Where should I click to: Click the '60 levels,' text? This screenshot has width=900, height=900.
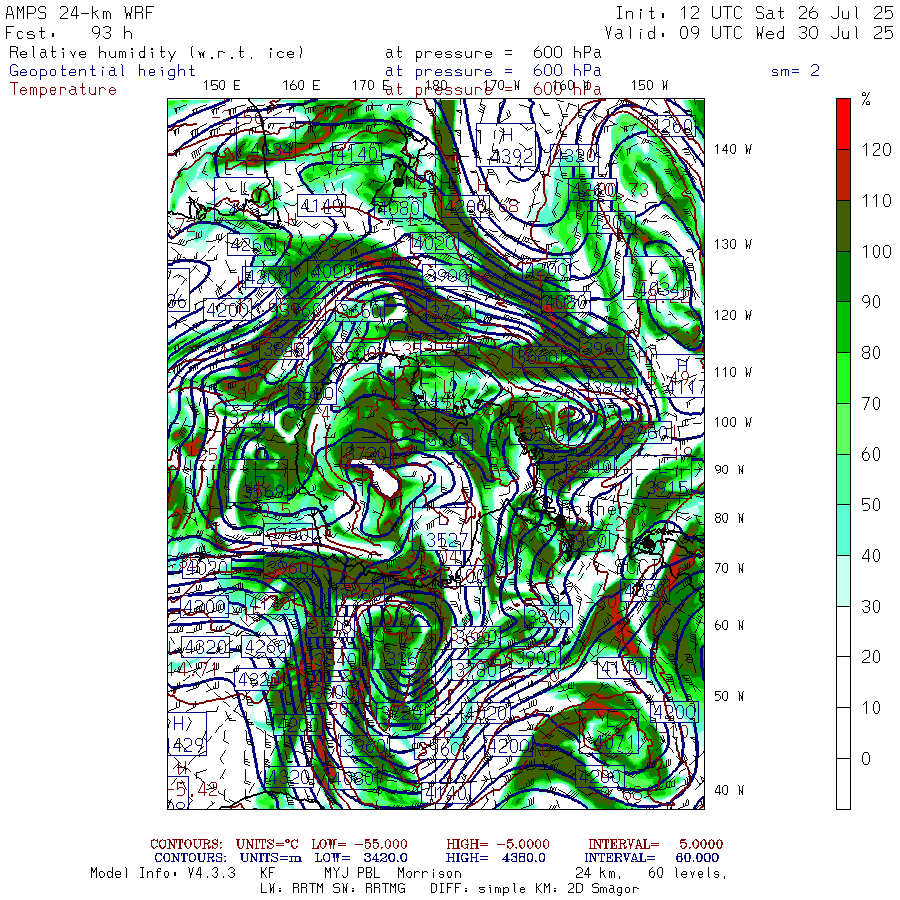[x=688, y=873]
